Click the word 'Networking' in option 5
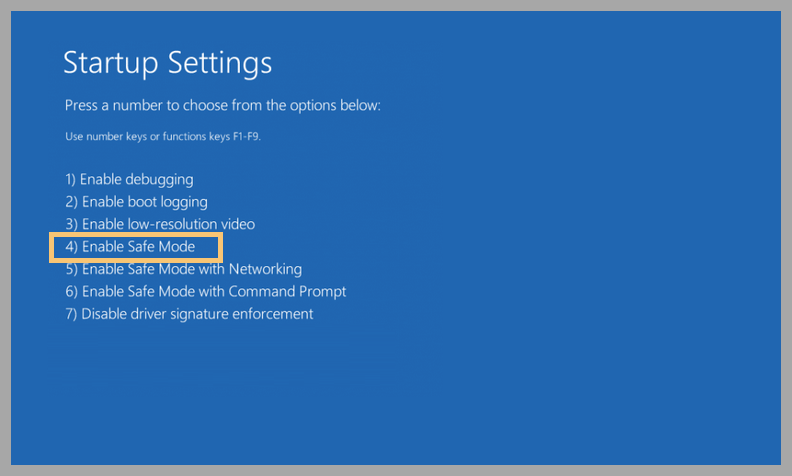The height and width of the screenshot is (476, 792). [265, 269]
